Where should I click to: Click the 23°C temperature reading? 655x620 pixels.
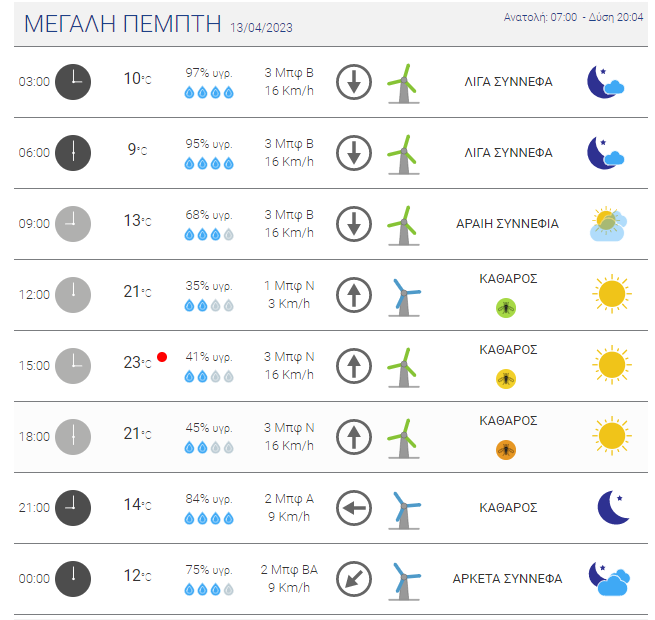point(137,362)
